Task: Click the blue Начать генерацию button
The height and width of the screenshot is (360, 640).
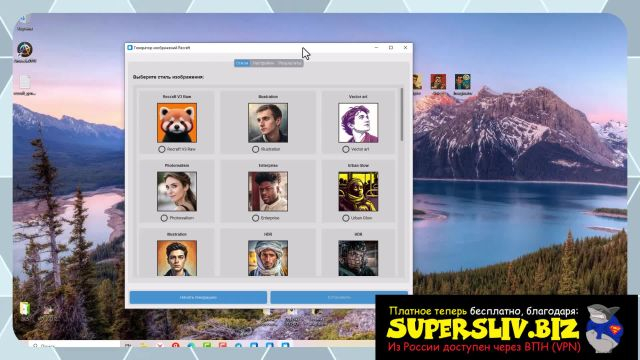Action: [198, 297]
